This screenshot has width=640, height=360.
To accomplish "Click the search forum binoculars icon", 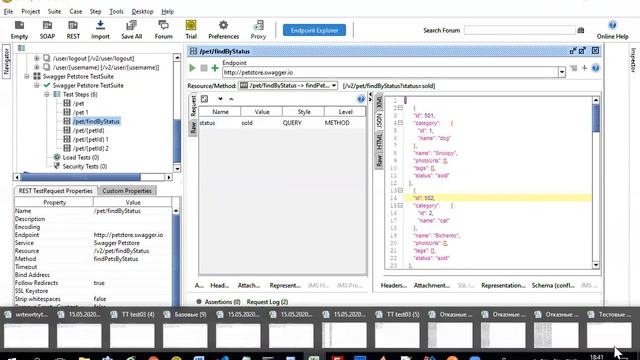I will pos(581,30).
